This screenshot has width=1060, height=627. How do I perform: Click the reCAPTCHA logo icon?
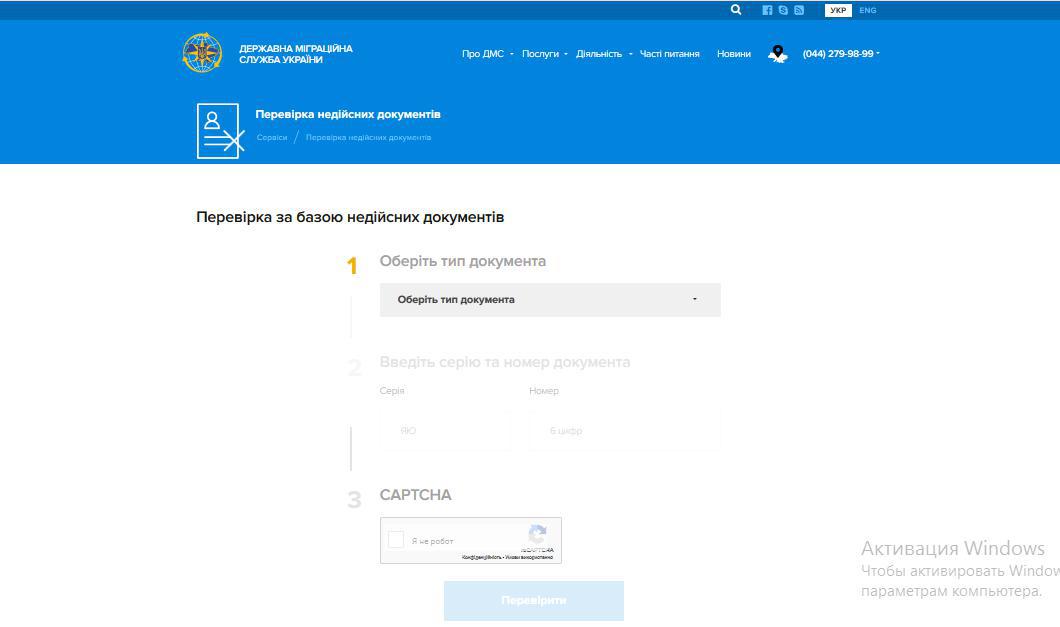coord(537,535)
